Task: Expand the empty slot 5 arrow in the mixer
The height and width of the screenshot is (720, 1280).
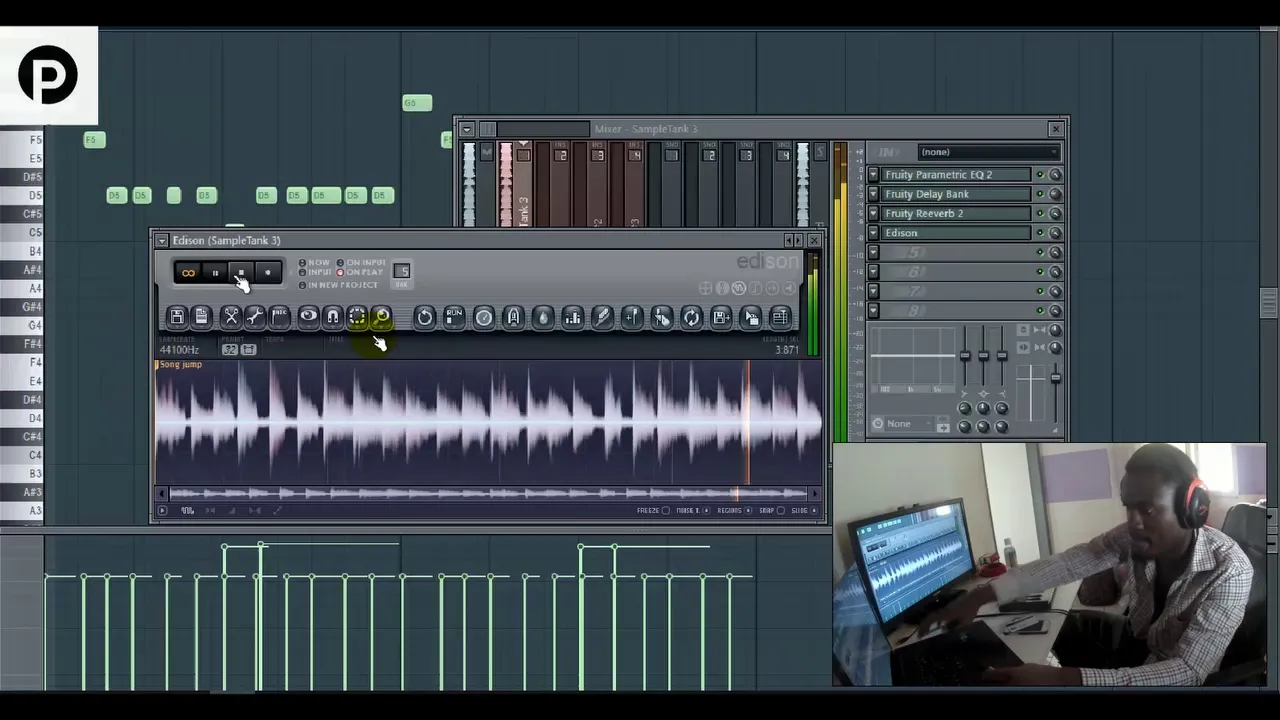Action: (873, 252)
